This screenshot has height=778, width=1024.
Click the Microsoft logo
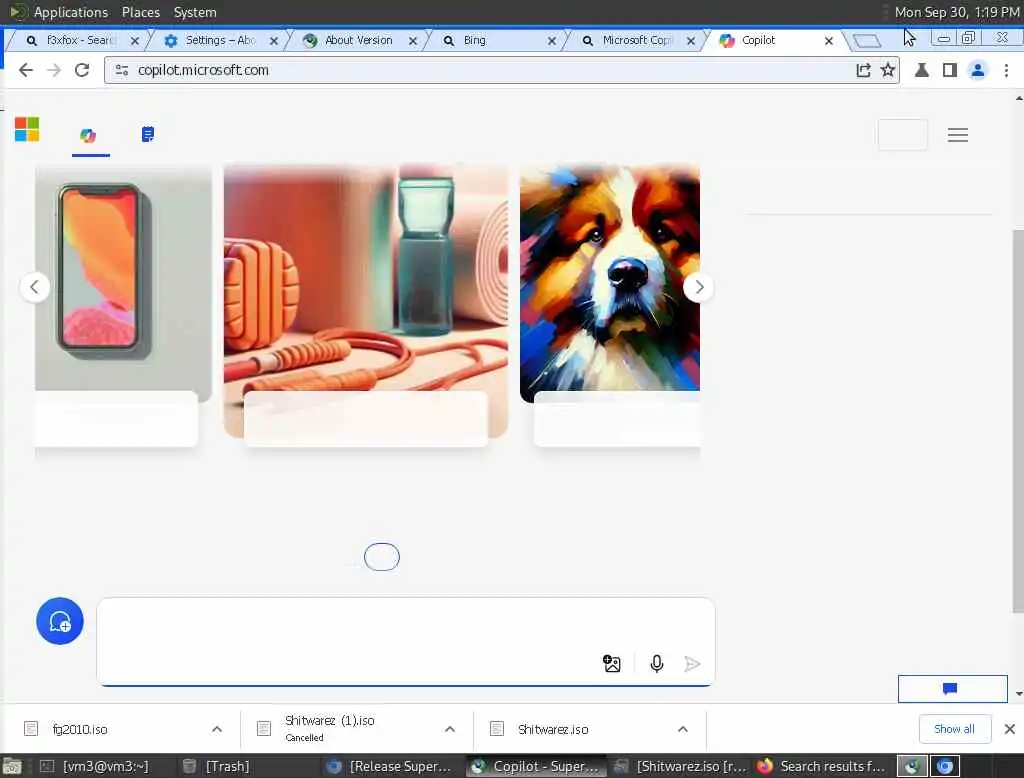pyautogui.click(x=27, y=129)
